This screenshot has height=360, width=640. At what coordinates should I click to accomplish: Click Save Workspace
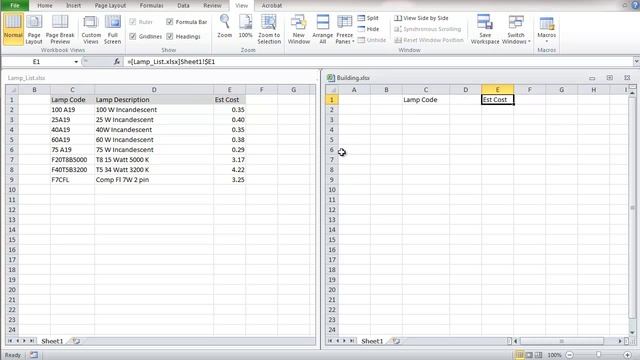(x=485, y=28)
